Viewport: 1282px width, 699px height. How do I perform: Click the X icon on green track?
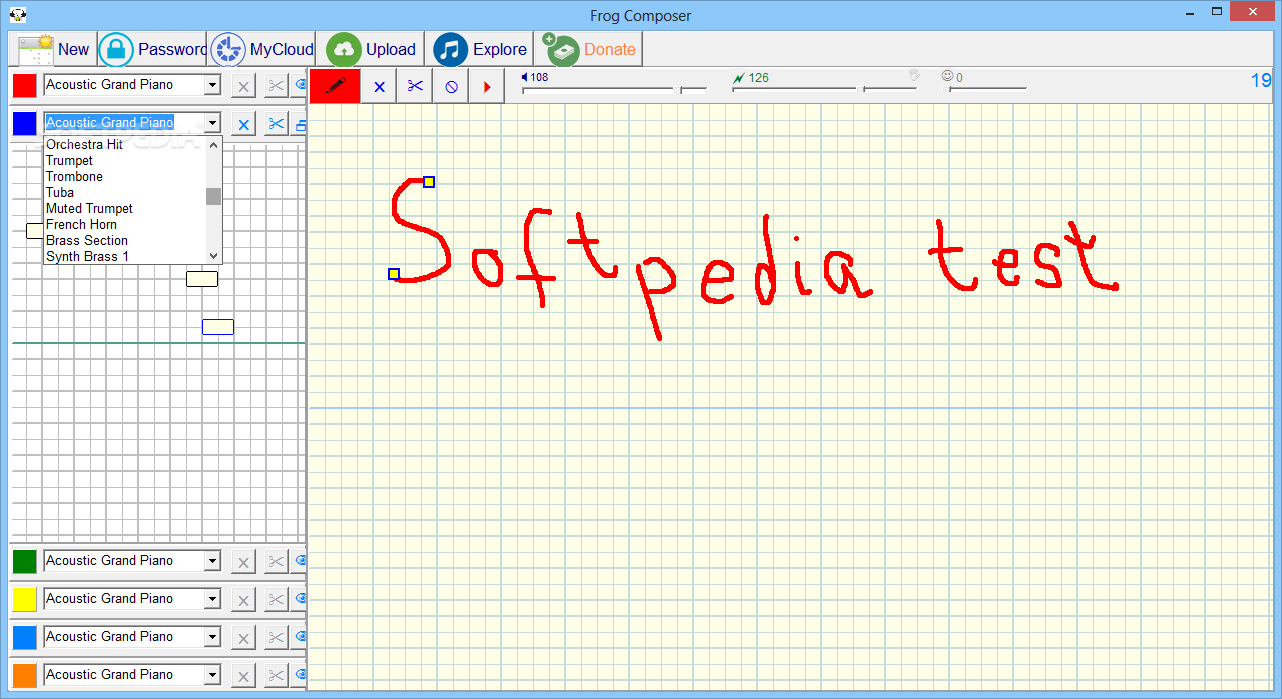[x=243, y=562]
